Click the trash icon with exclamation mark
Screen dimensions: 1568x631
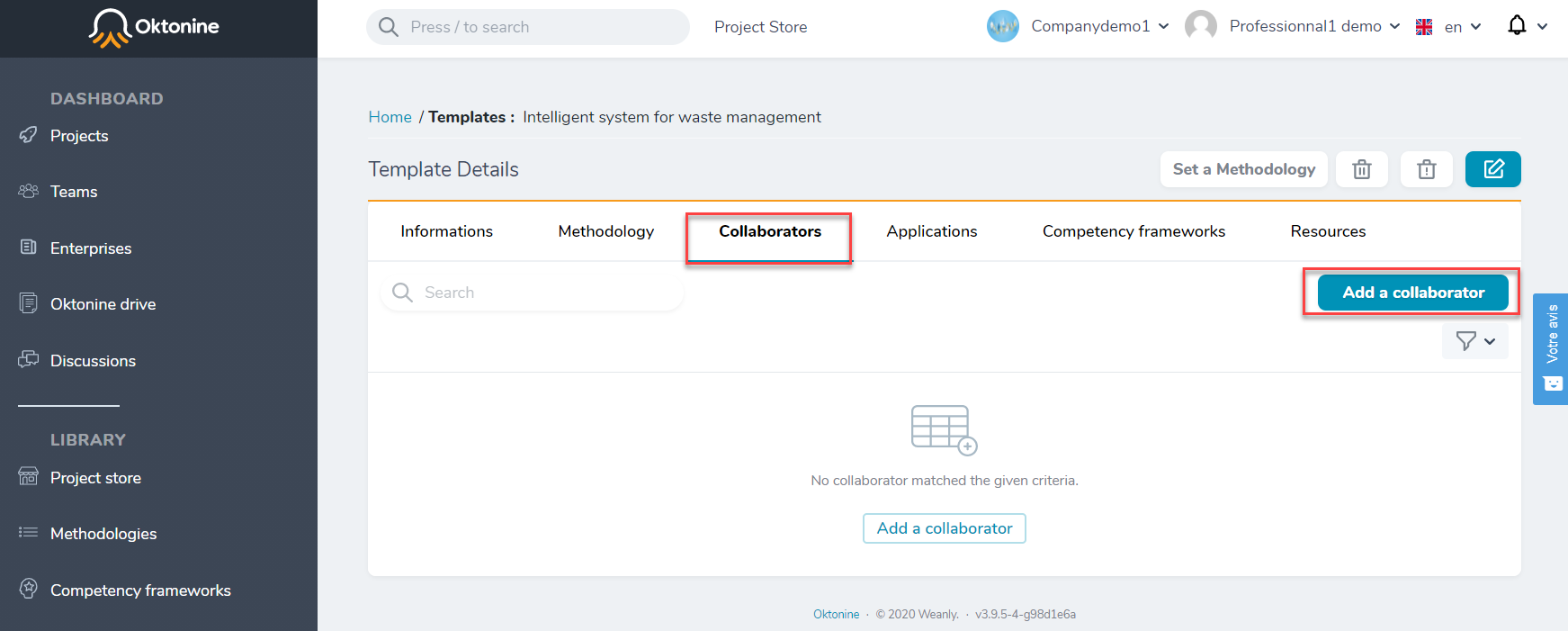pos(1427,169)
